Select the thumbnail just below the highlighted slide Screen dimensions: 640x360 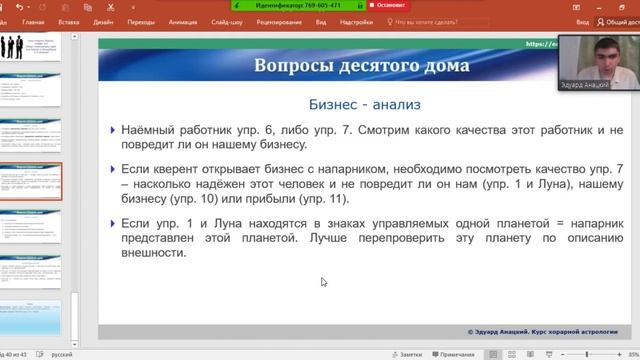point(30,226)
